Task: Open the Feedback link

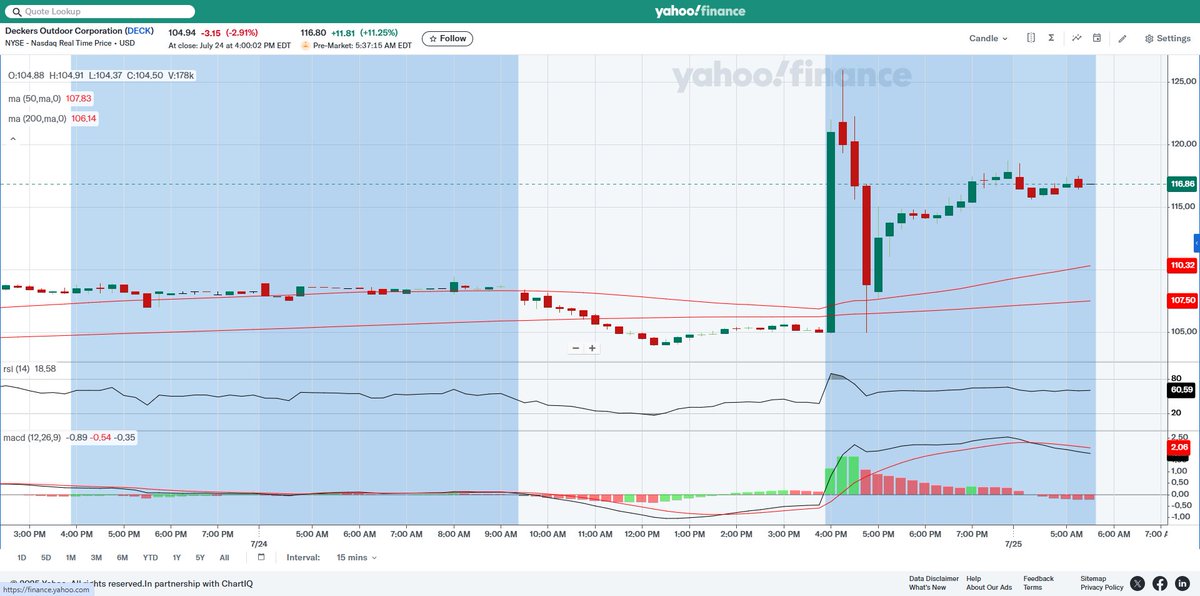Action: pyautogui.click(x=1038, y=578)
